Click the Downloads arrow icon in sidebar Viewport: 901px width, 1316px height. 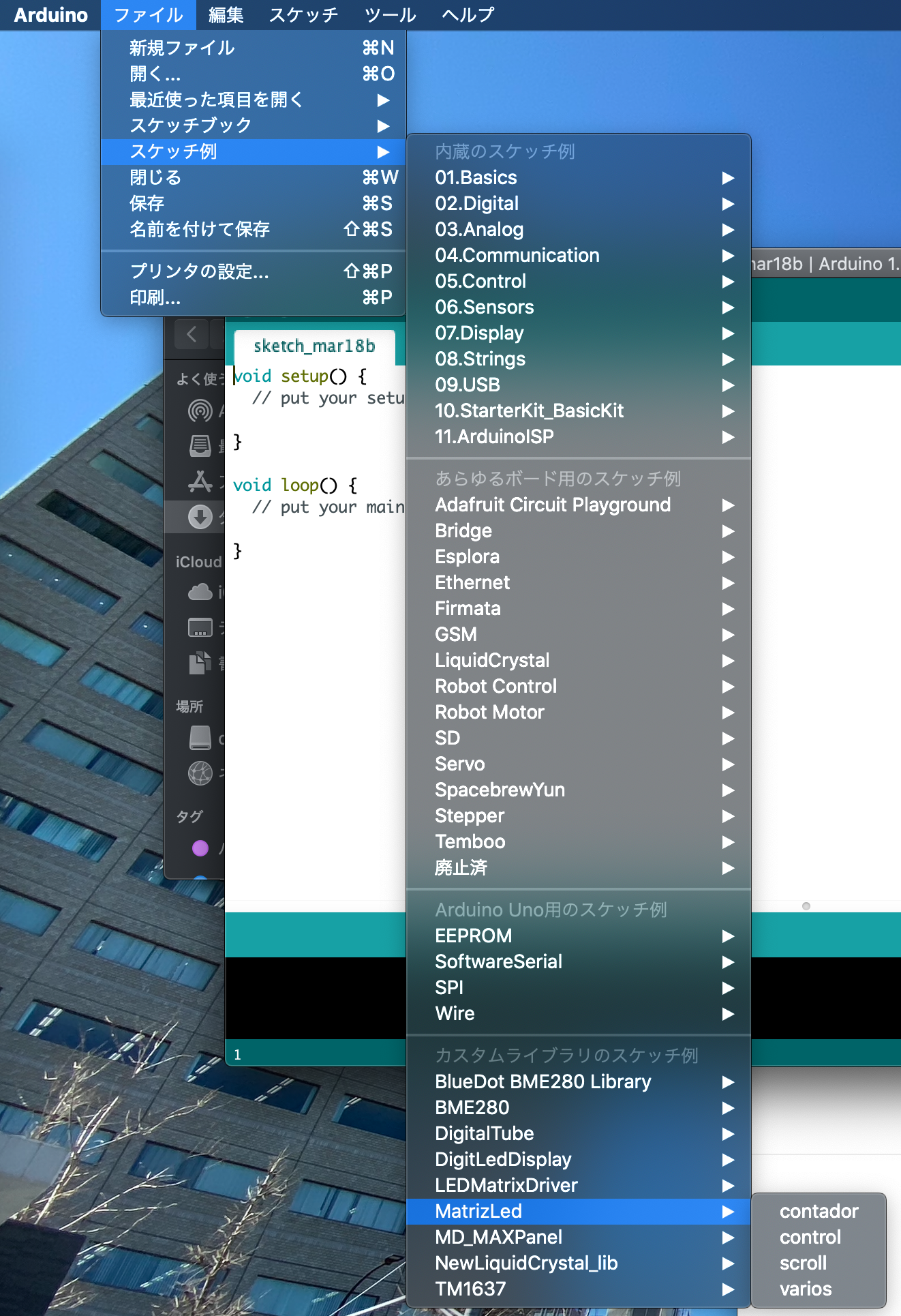200,517
